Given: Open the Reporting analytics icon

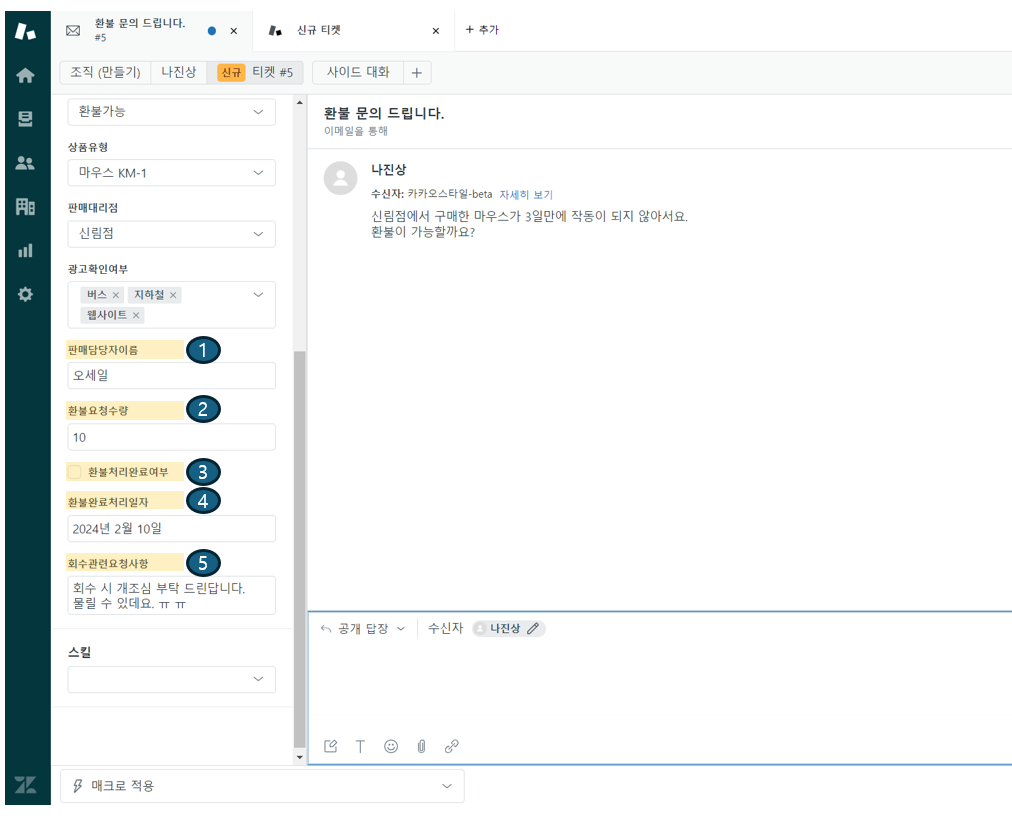Looking at the screenshot, I should point(27,249).
